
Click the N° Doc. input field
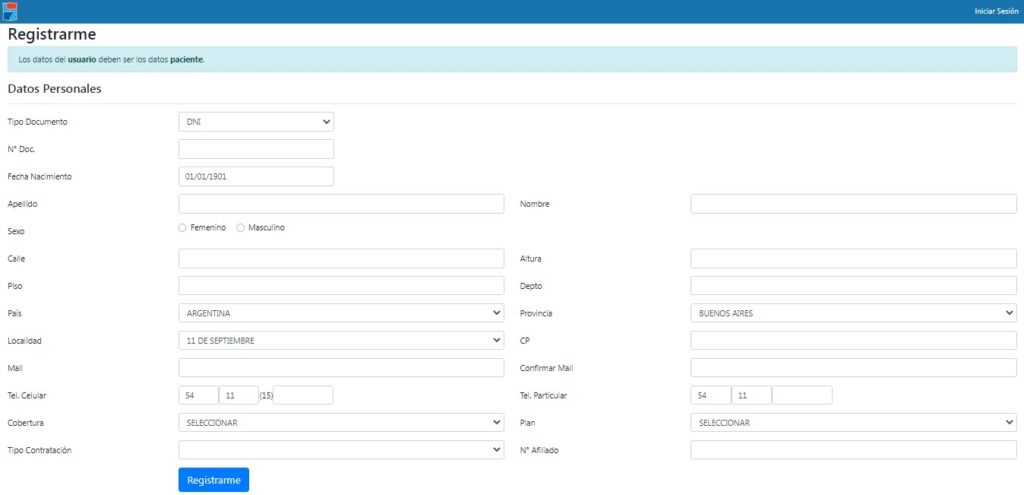pos(256,149)
